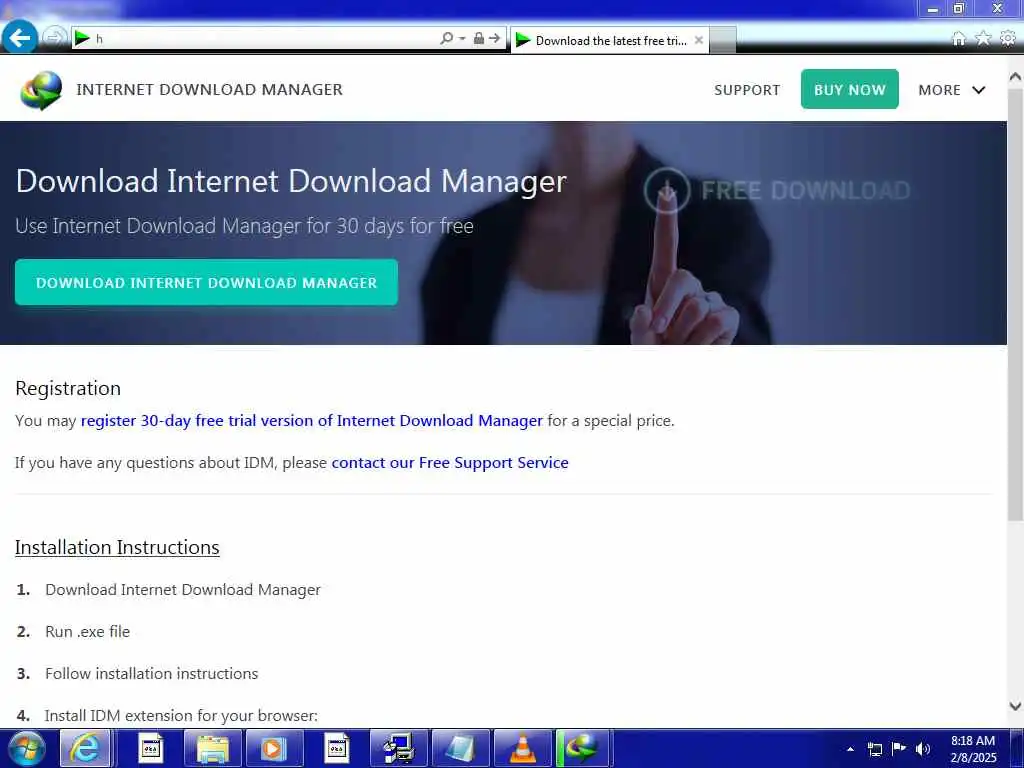Minimize the browser window
The image size is (1024, 768).
coord(933,8)
